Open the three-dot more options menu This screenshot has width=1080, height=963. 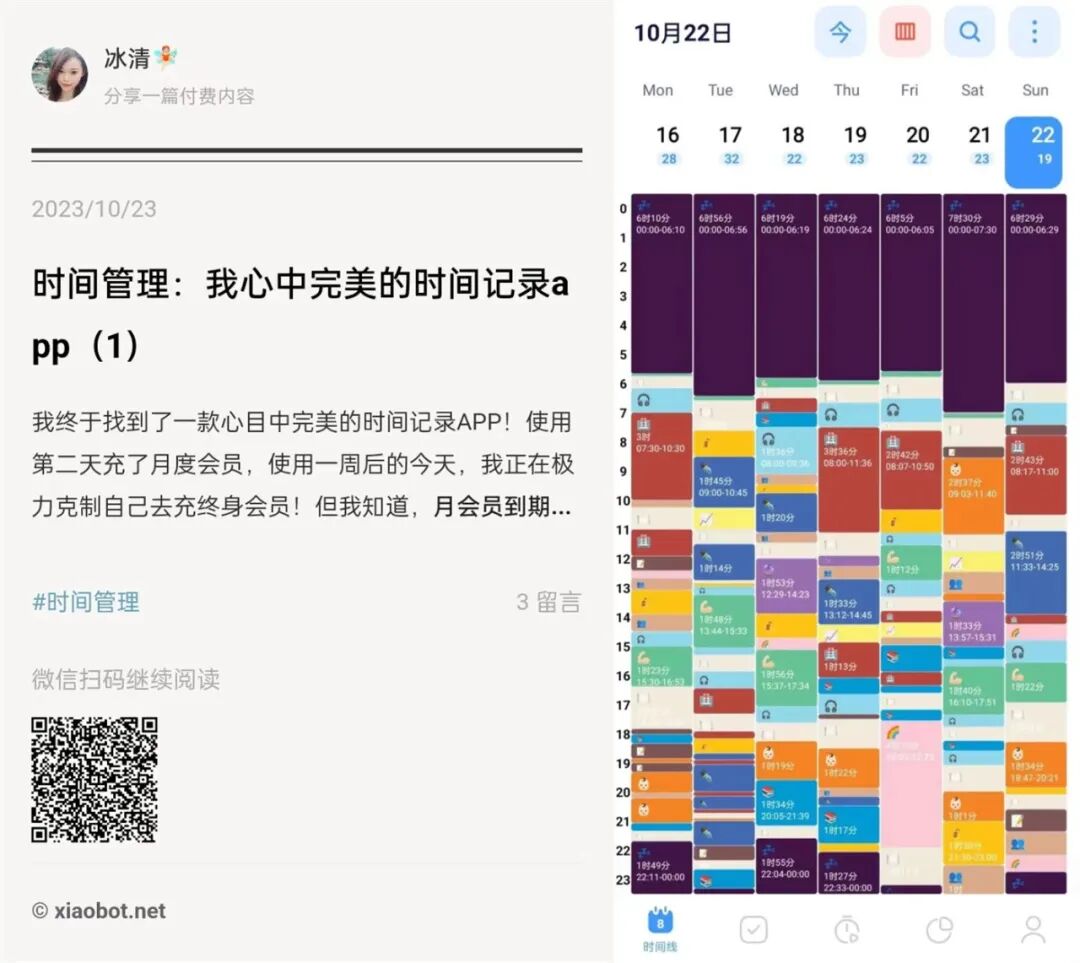[1034, 32]
